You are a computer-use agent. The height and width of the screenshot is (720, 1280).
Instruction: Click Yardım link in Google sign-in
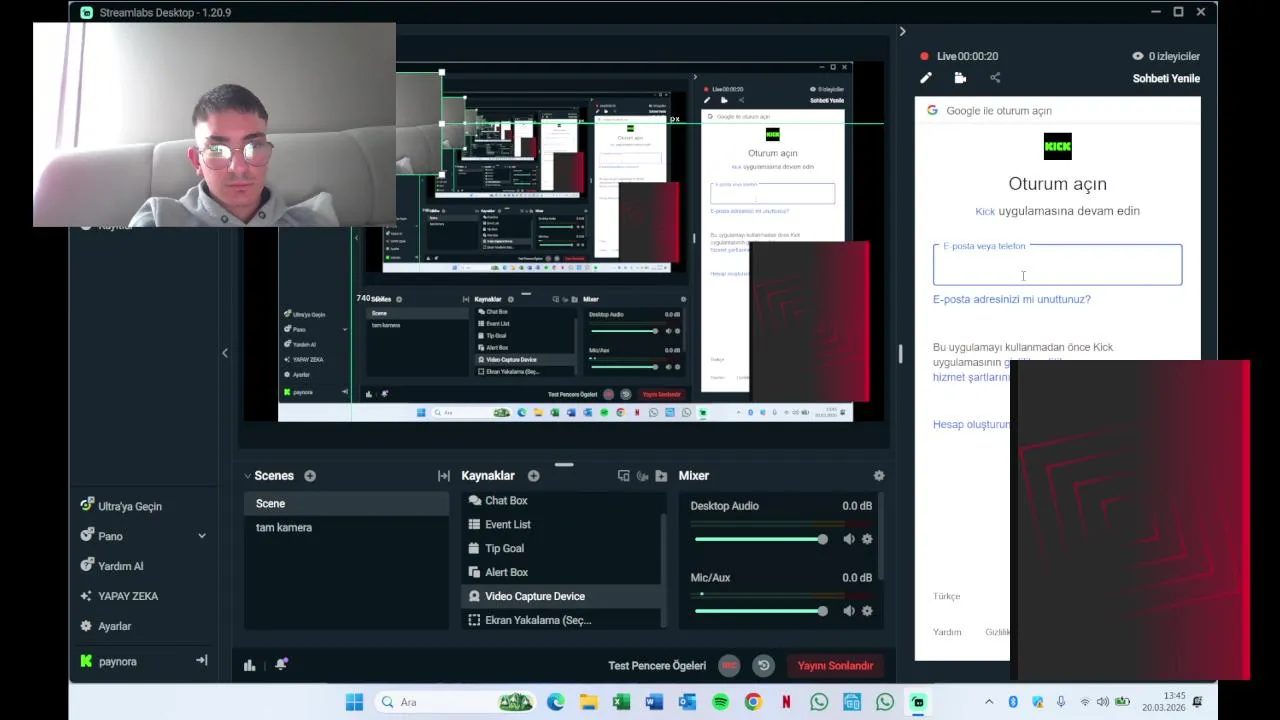(x=947, y=632)
